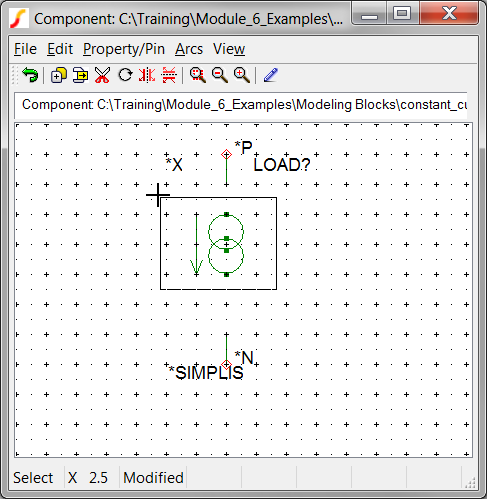Click the upper green circle of the current source symbol
The width and height of the screenshot is (487, 499).
pos(226,232)
